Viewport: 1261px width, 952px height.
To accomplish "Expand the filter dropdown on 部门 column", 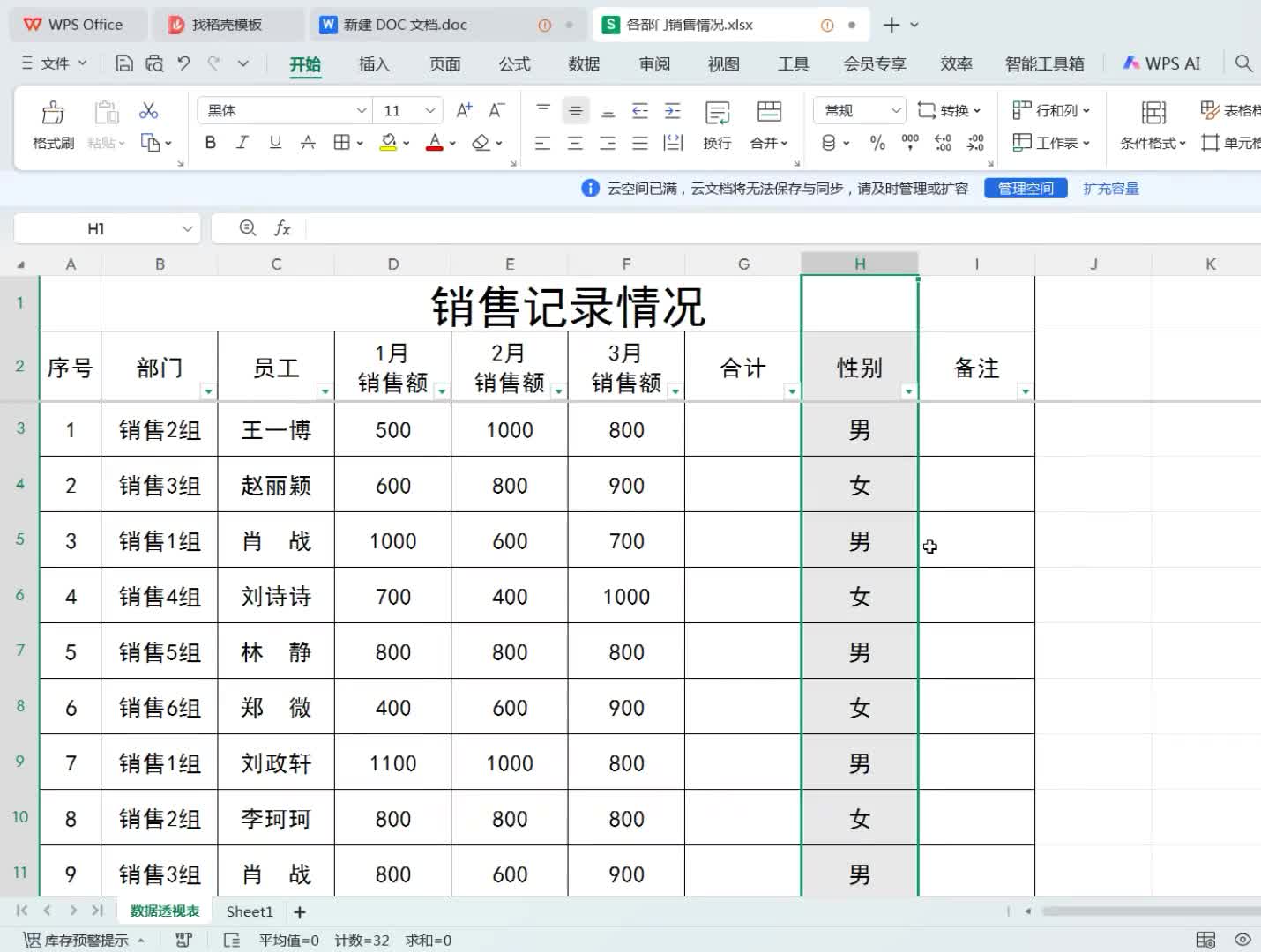I will tap(208, 391).
